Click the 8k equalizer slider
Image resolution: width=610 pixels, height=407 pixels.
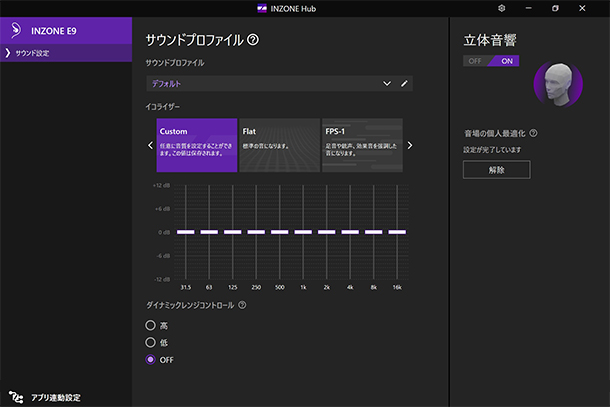pyautogui.click(x=373, y=232)
